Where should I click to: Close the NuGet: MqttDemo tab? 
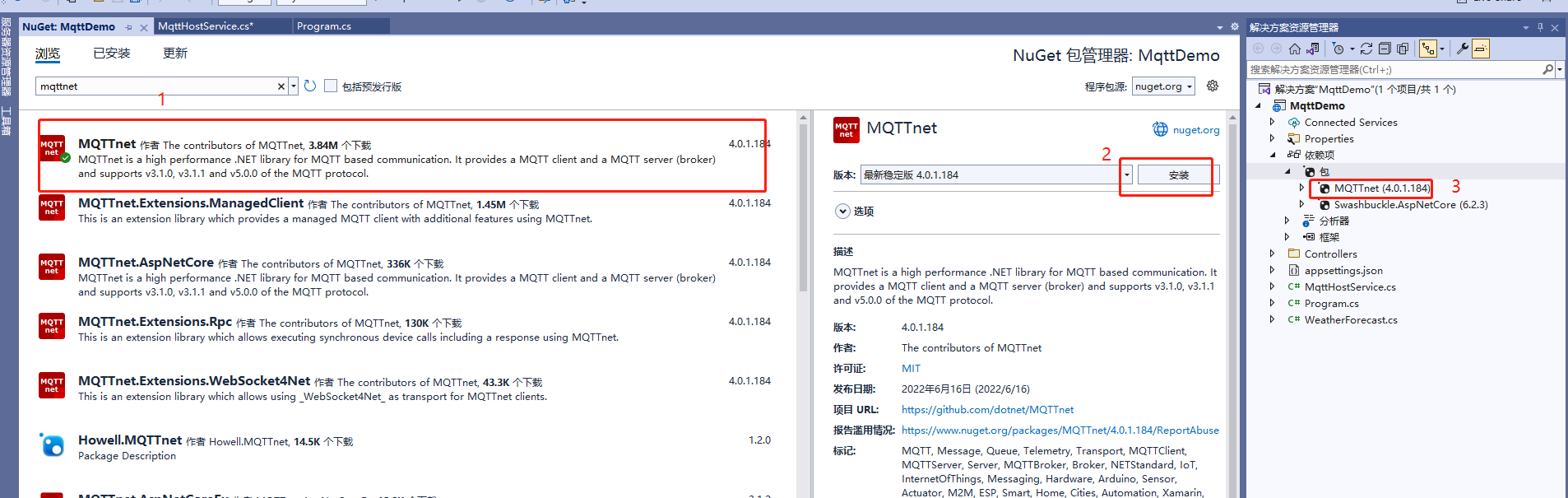(144, 27)
